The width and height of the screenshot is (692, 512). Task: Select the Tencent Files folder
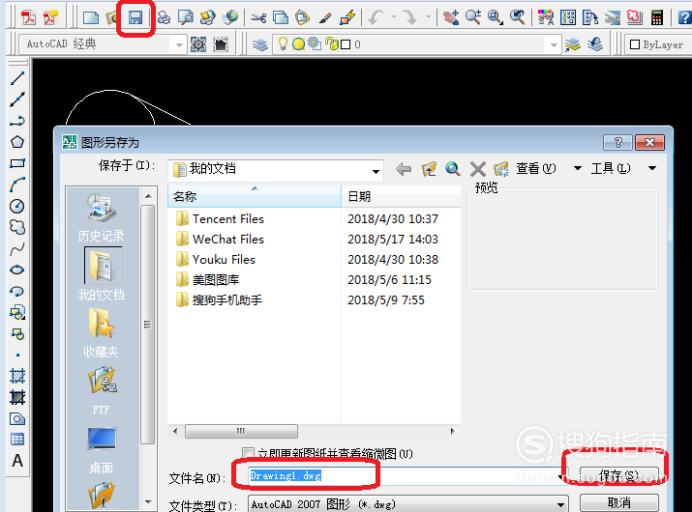[219, 218]
